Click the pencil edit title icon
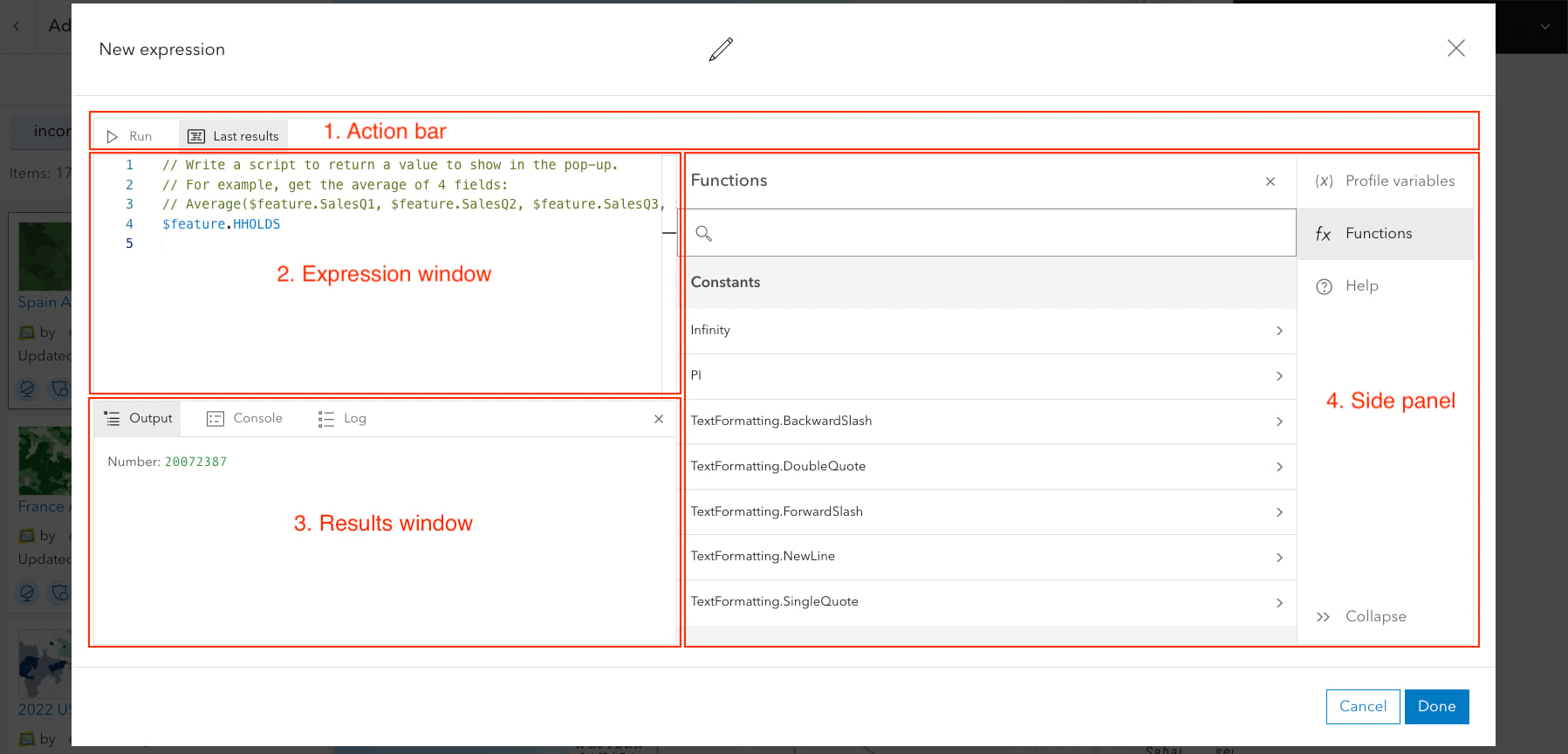 tap(721, 50)
